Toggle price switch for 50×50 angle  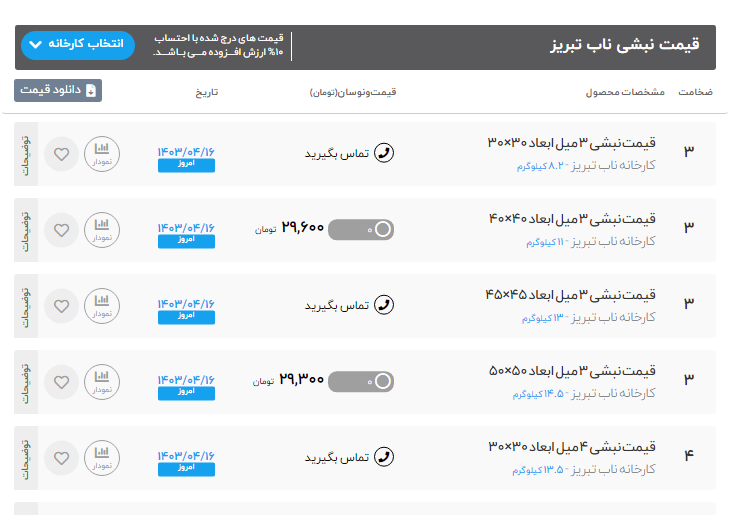pos(360,381)
